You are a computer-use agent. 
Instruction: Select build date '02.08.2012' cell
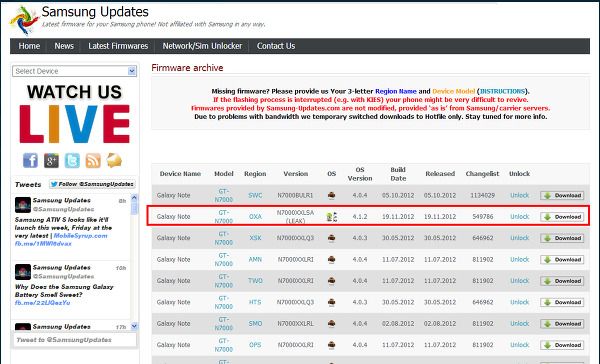tap(398, 324)
